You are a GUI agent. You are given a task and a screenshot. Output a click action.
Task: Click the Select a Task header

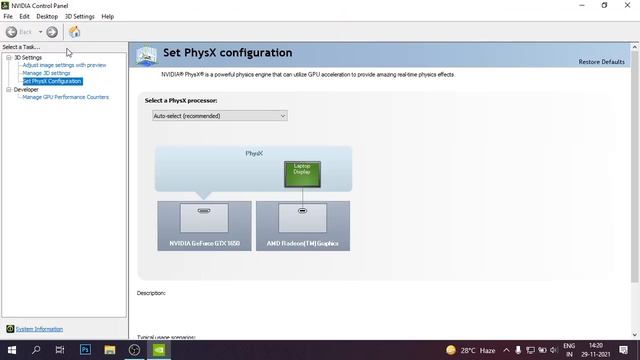click(x=21, y=47)
